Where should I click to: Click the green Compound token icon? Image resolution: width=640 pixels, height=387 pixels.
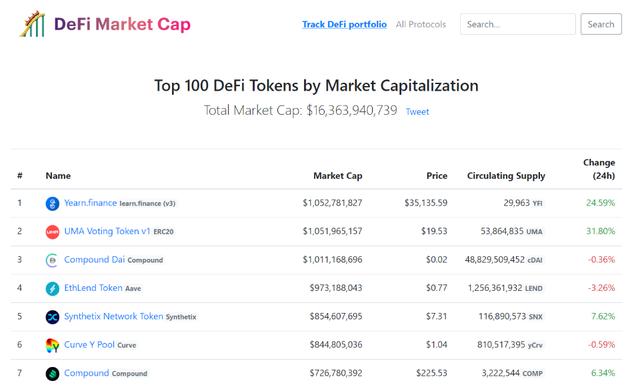tap(52, 374)
